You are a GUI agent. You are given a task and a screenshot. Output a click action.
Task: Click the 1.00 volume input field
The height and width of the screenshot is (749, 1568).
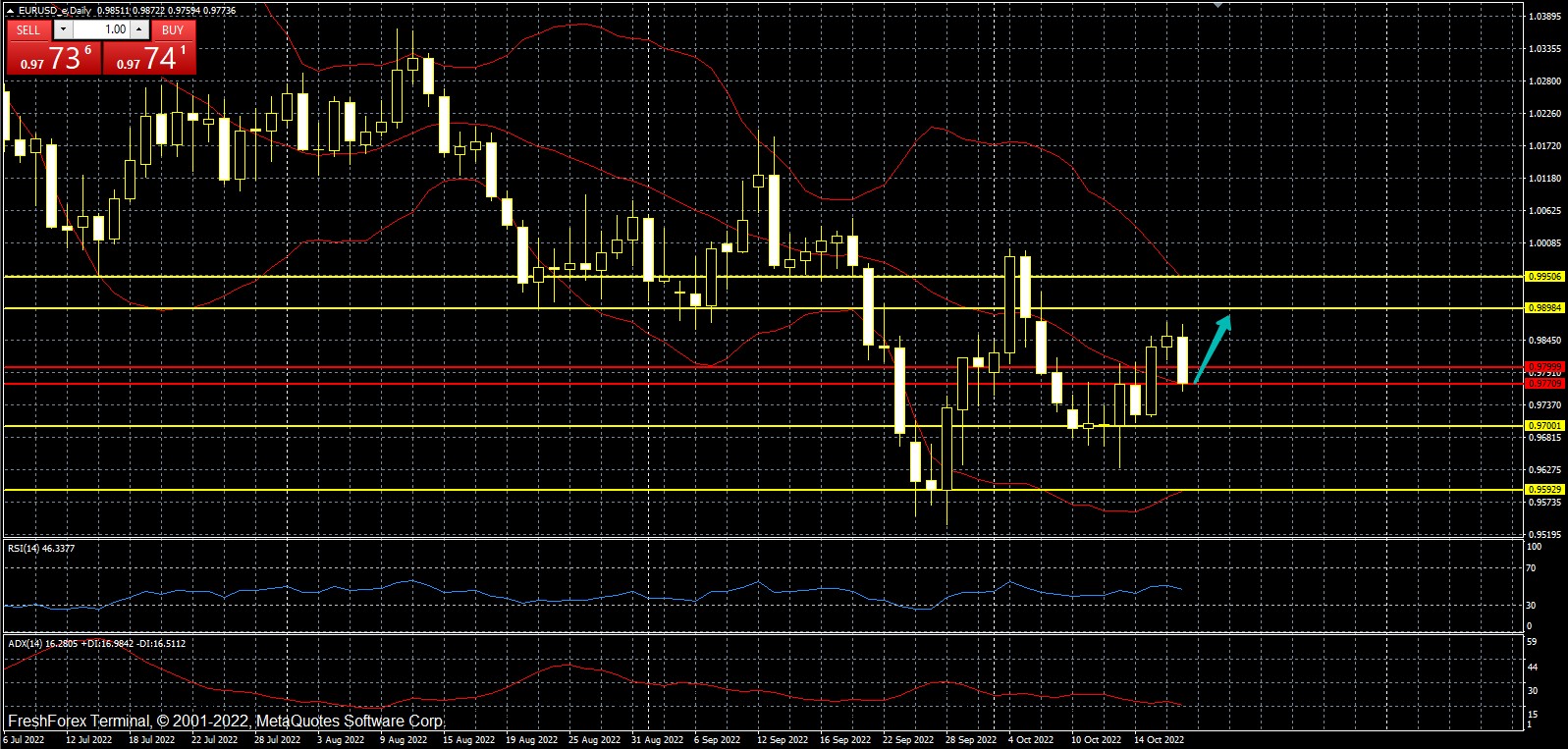pos(102,29)
